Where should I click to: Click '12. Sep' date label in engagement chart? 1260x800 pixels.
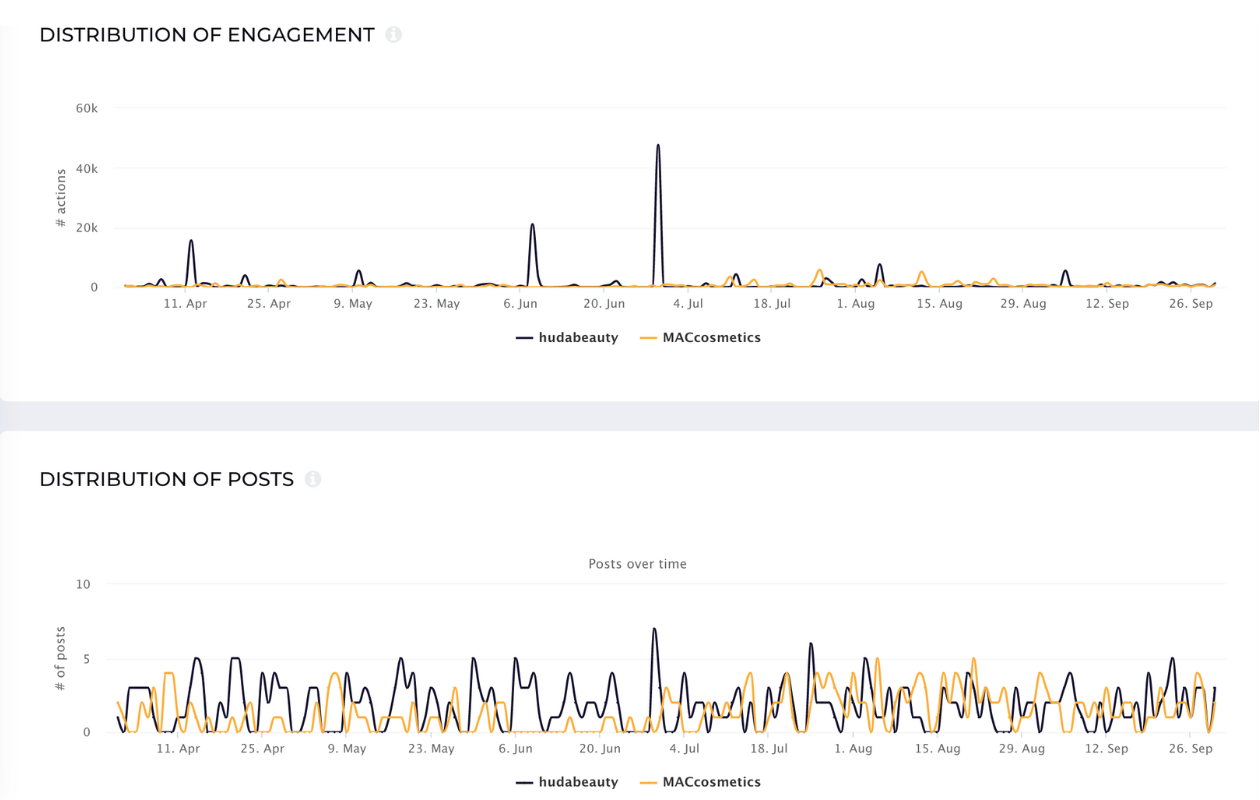pos(1107,304)
